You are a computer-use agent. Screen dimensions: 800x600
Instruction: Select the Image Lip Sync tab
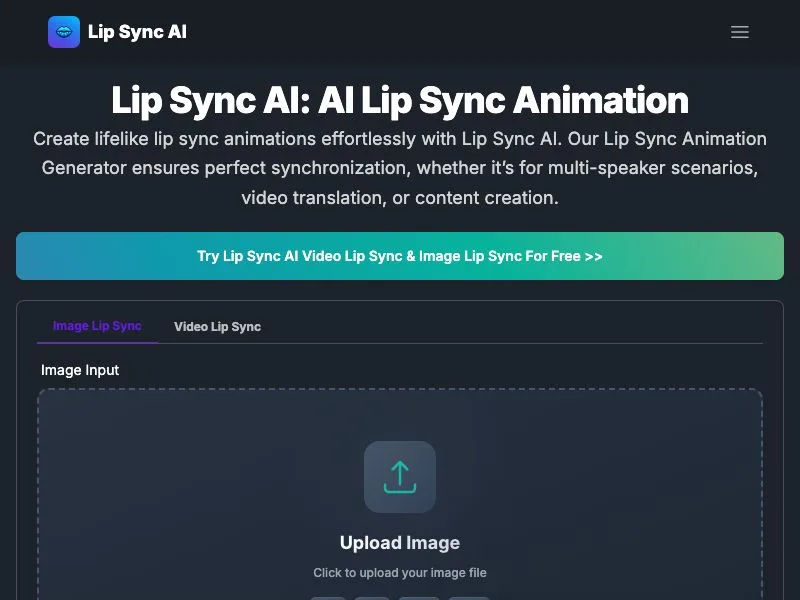click(97, 326)
